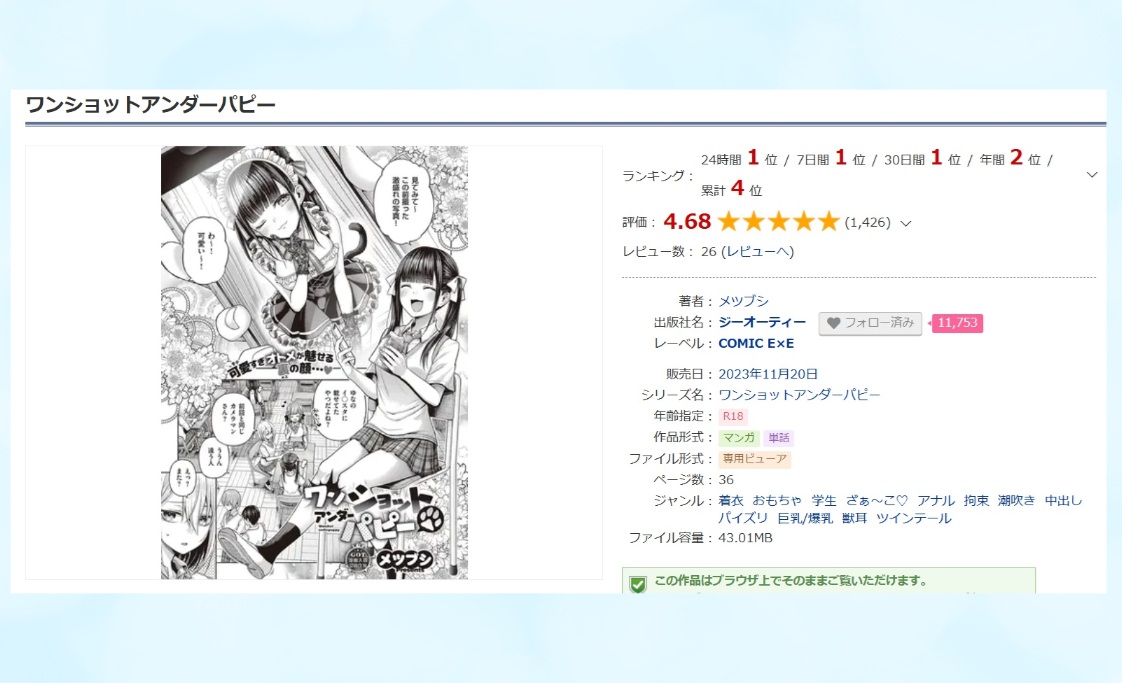Open the ツインテール genre link
The height and width of the screenshot is (683, 1122).
coord(914,518)
